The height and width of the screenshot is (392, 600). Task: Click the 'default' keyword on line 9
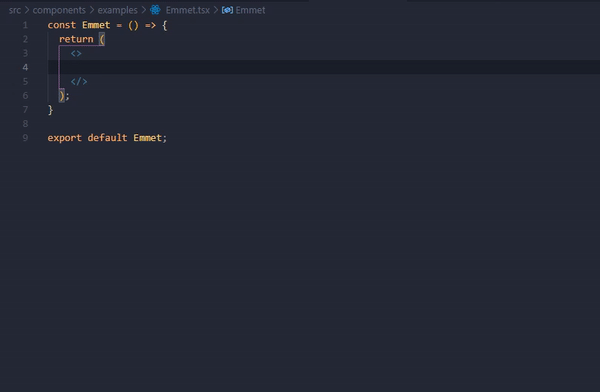tap(107, 138)
